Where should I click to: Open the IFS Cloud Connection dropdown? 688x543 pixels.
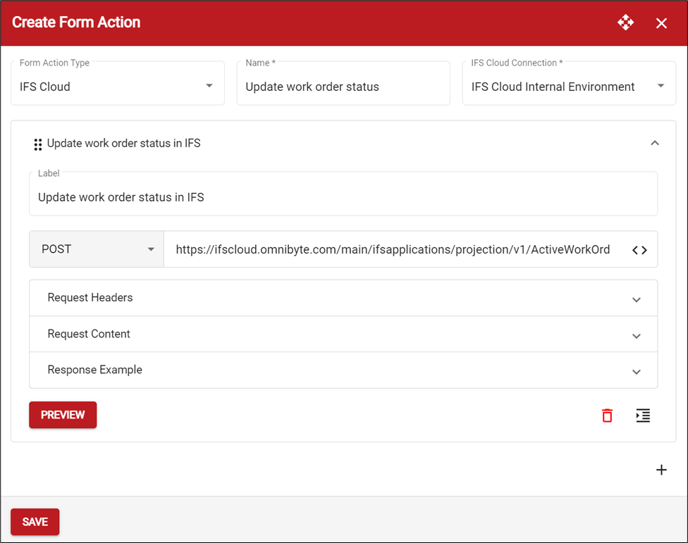click(x=569, y=83)
